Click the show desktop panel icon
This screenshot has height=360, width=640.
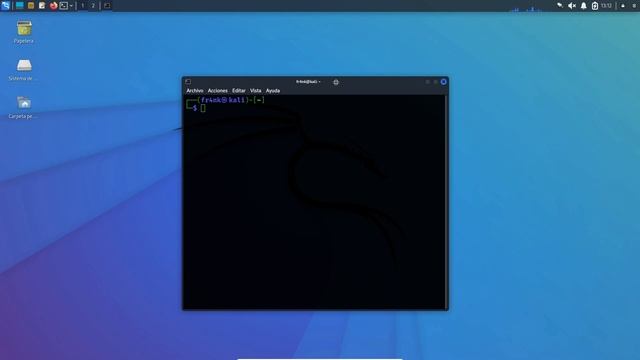pos(19,5)
